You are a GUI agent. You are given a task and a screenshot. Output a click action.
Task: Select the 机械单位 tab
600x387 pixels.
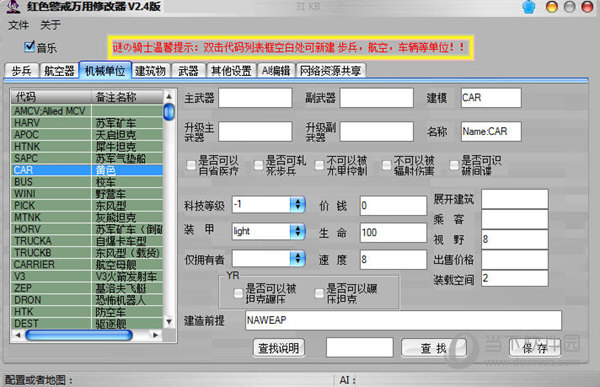(x=105, y=70)
